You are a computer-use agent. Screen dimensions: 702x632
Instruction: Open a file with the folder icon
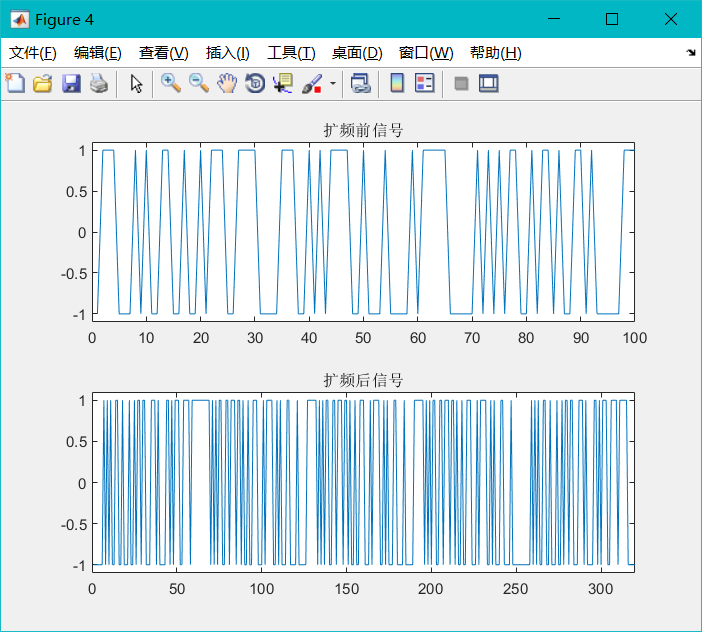43,83
